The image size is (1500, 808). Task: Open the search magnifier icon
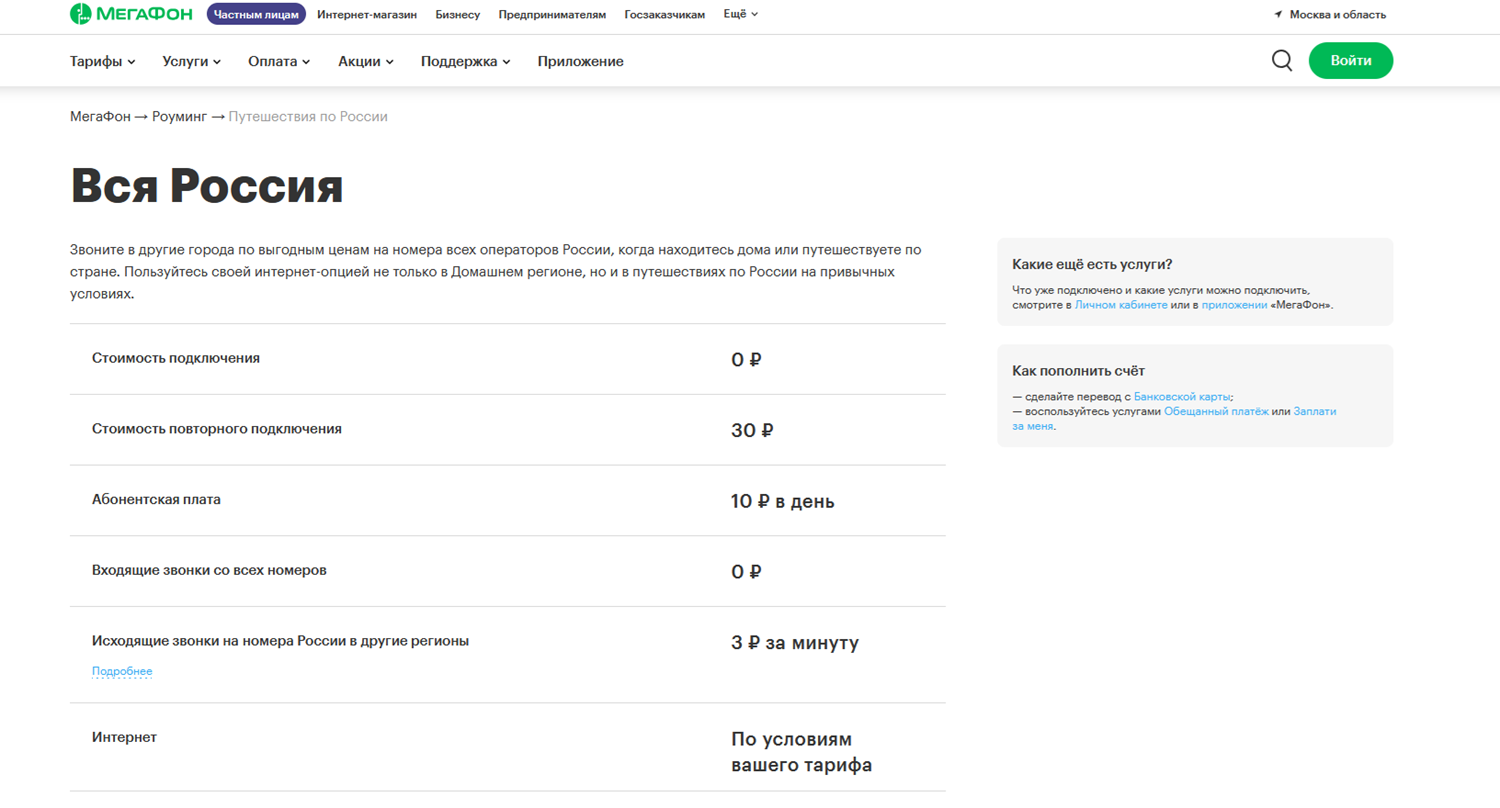click(x=1282, y=60)
